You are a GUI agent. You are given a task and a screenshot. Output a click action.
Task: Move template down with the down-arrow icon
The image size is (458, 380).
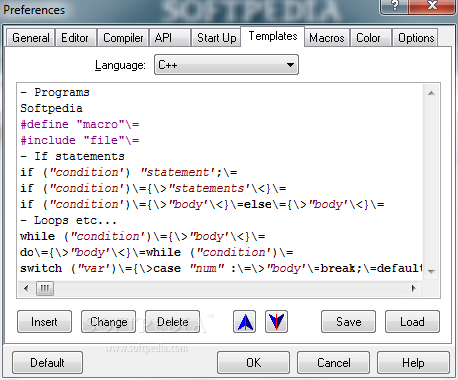pyautogui.click(x=276, y=322)
